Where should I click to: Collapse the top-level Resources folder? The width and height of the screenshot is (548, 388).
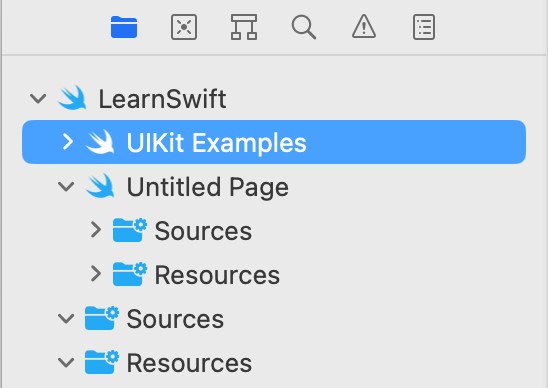tap(66, 363)
